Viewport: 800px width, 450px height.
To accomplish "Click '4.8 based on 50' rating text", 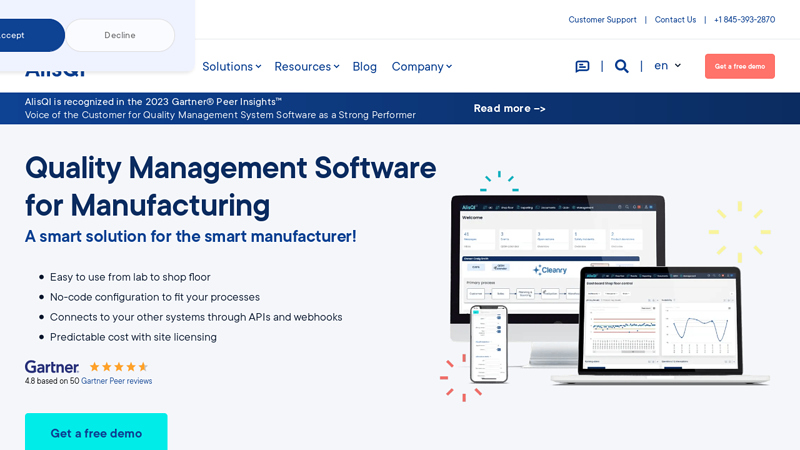I will tap(52, 381).
